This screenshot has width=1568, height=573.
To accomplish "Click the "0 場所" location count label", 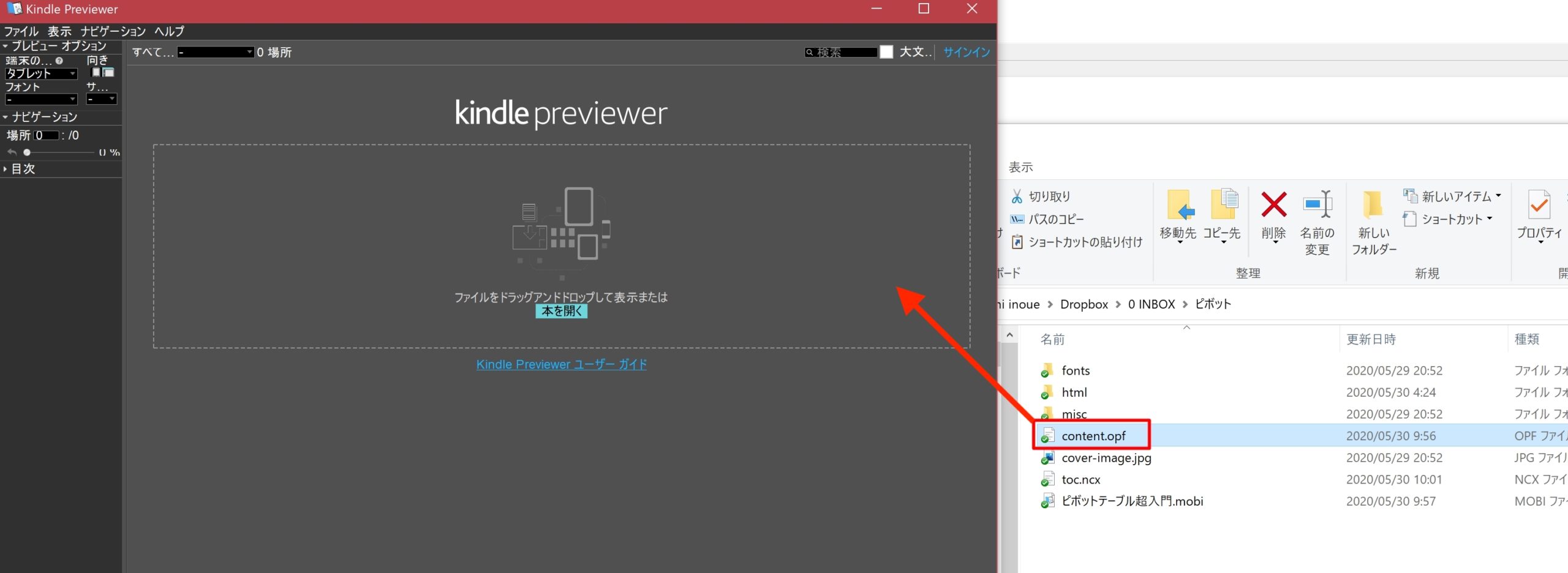I will pyautogui.click(x=274, y=53).
